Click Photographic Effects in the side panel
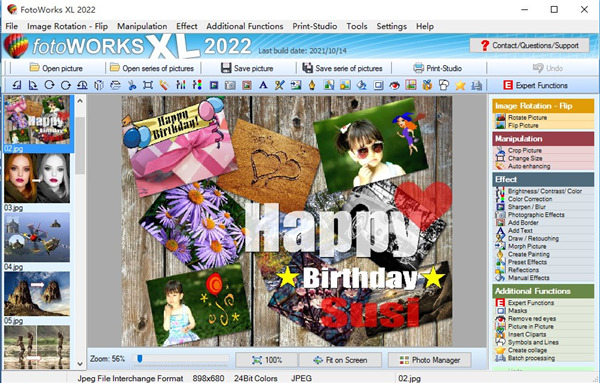The width and height of the screenshot is (600, 383). (x=536, y=215)
